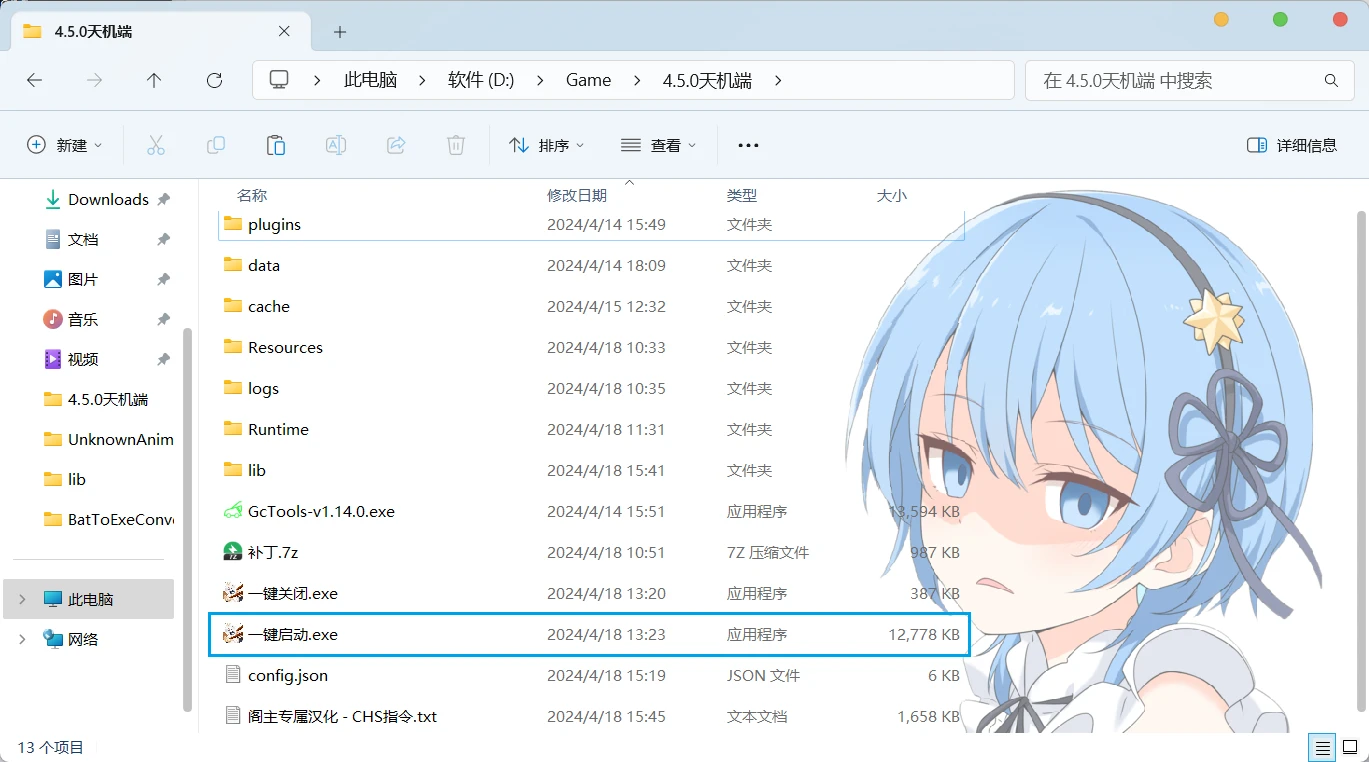This screenshot has height=762, width=1369.
Task: Click the Downloads icon in sidebar
Action: 53,199
